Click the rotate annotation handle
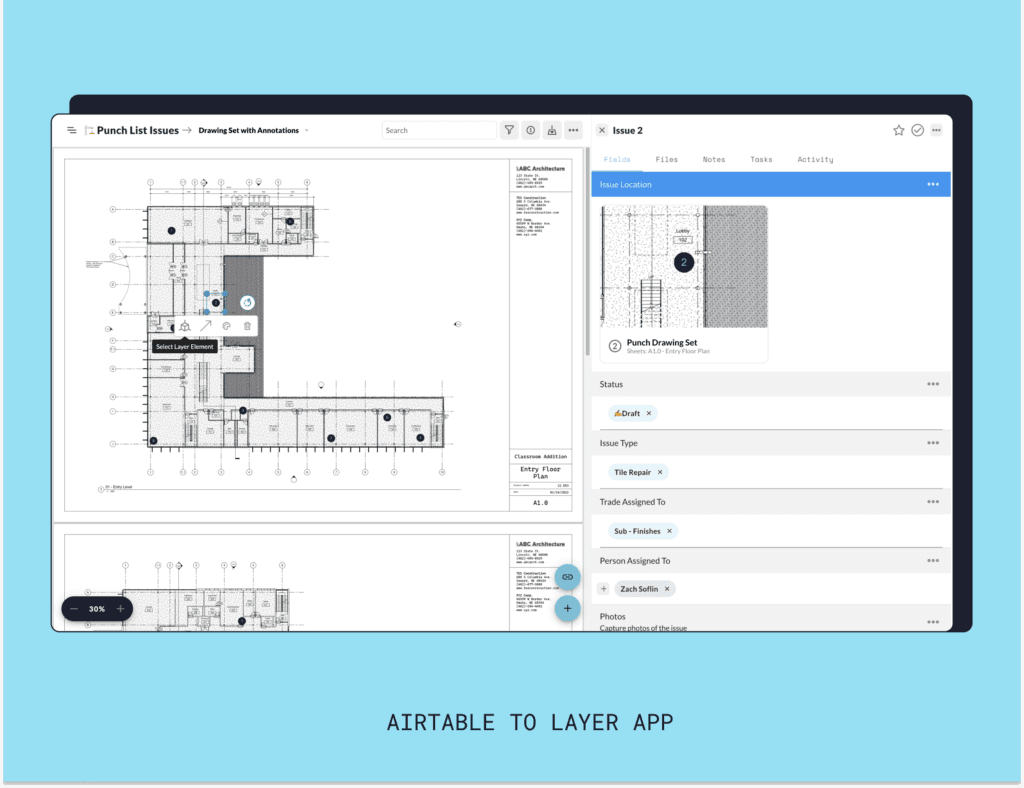 [x=247, y=302]
